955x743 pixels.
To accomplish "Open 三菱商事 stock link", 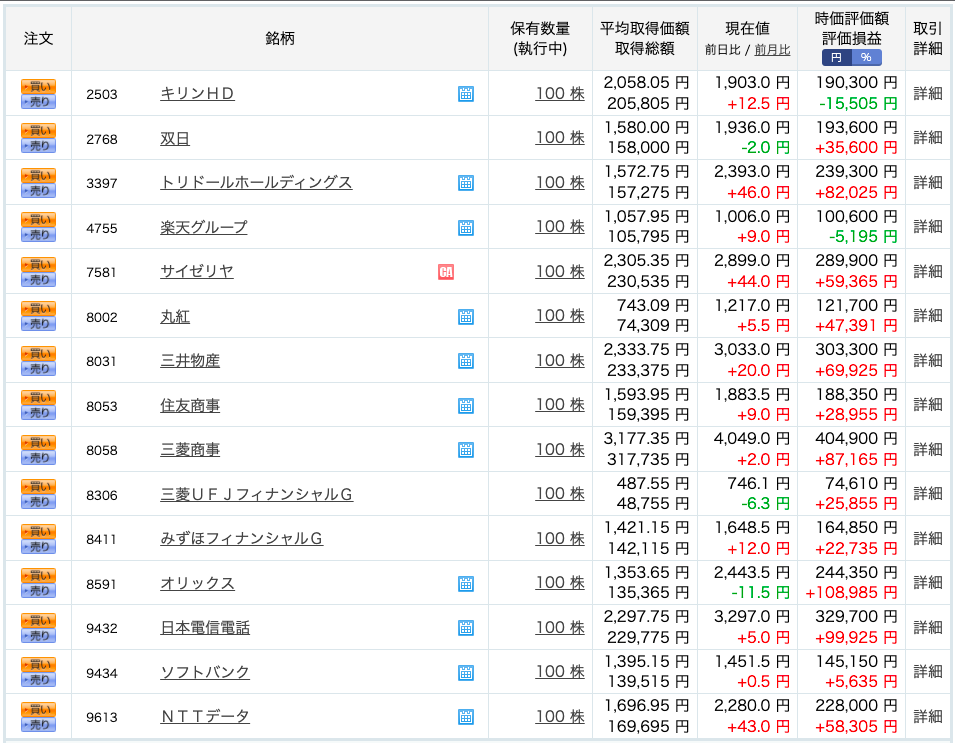I will tap(190, 450).
